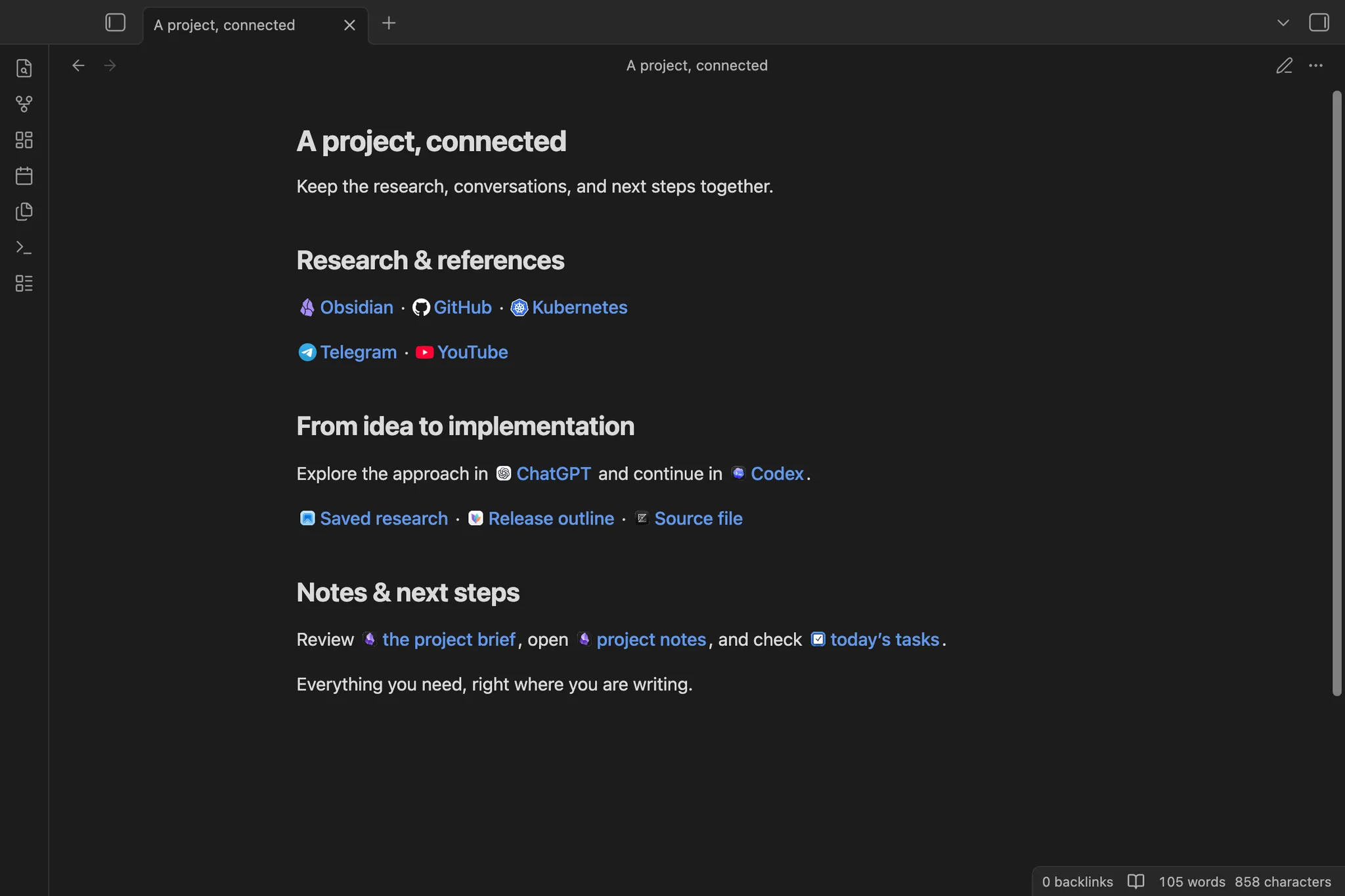Click the Codex logo favicon
The height and width of the screenshot is (896, 1345).
[738, 473]
